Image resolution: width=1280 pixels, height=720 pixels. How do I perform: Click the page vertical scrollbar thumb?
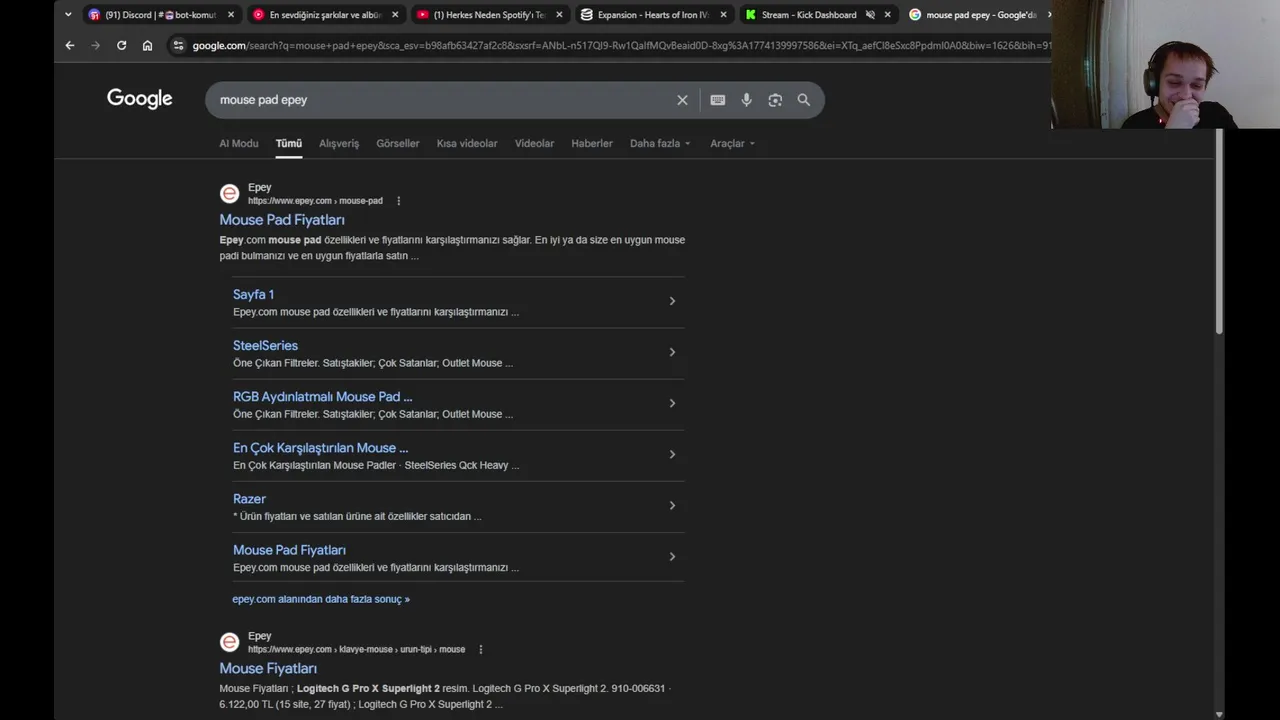[1219, 232]
